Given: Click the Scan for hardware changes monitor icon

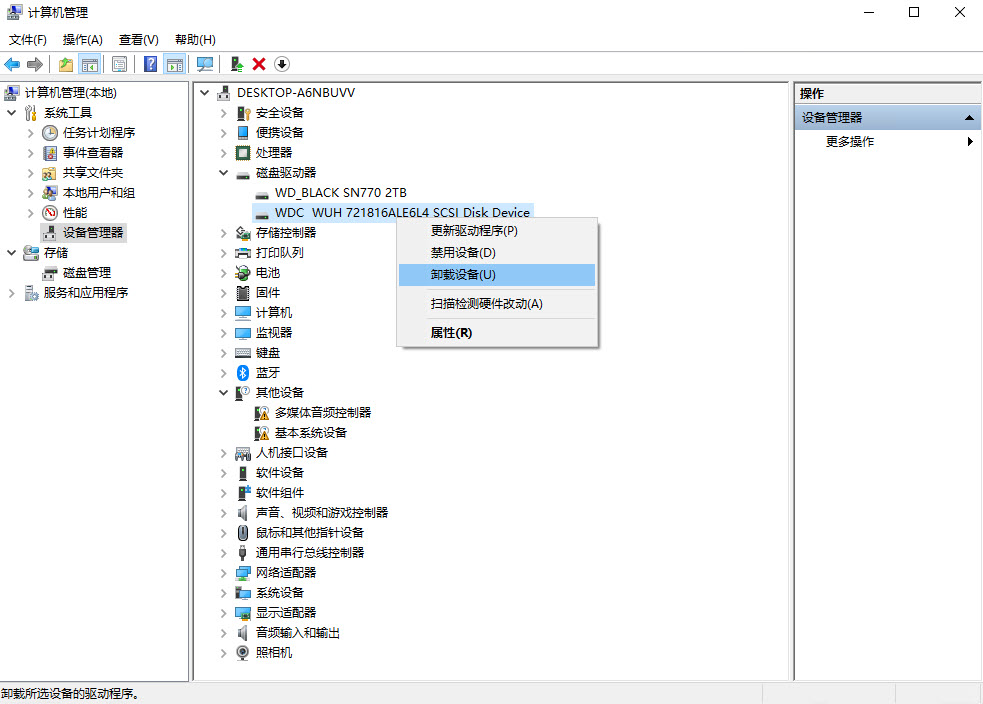Looking at the screenshot, I should (204, 64).
